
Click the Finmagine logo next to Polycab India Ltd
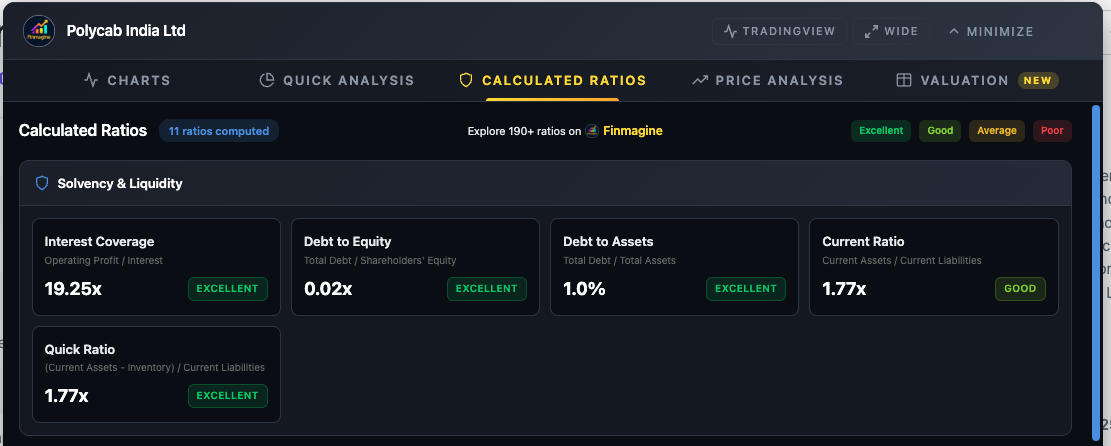(x=39, y=31)
